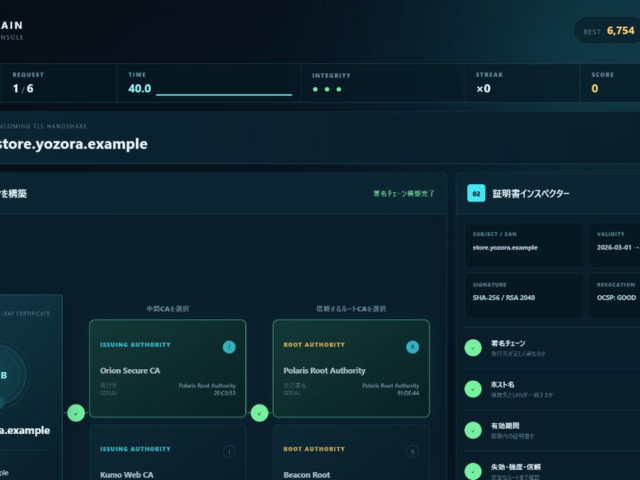Click the 中間CAを選択 column label
Screen dimensions: 640x480
(x=168, y=309)
